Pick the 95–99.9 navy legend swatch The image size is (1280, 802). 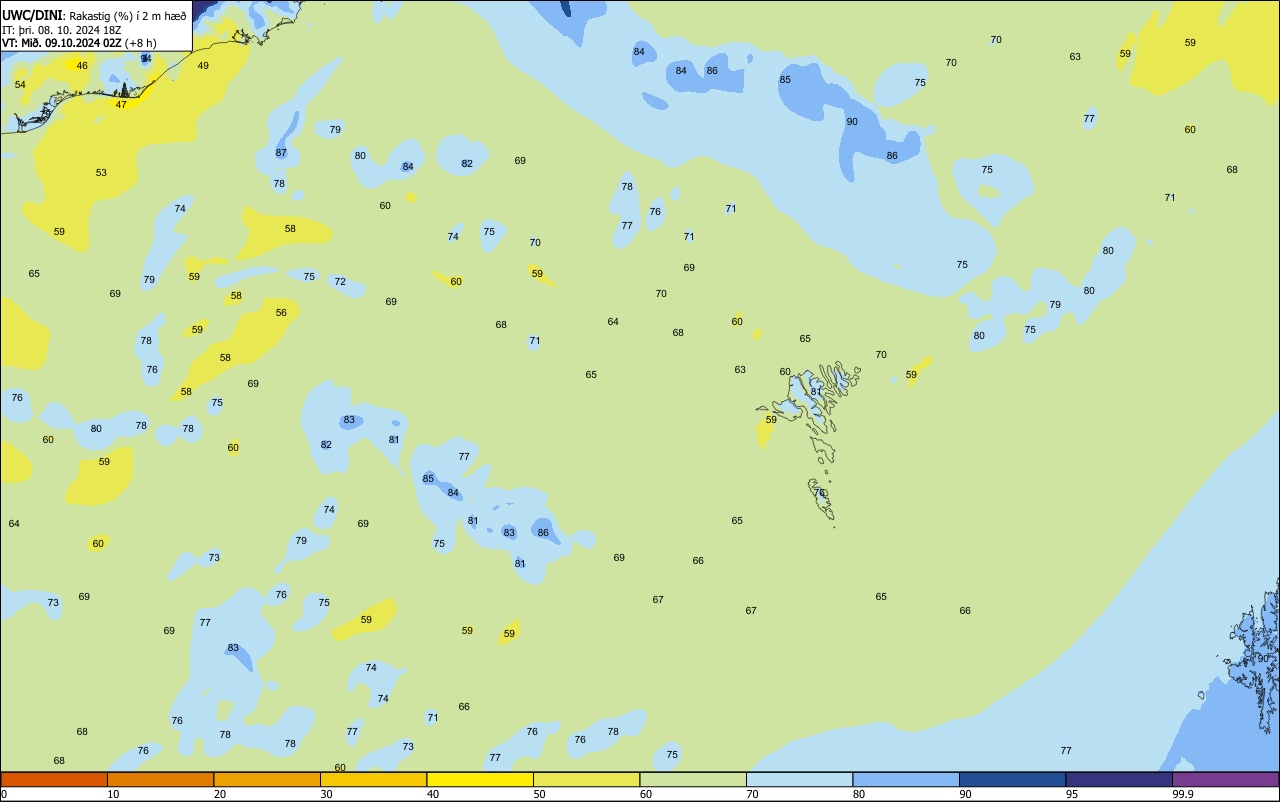point(1119,779)
